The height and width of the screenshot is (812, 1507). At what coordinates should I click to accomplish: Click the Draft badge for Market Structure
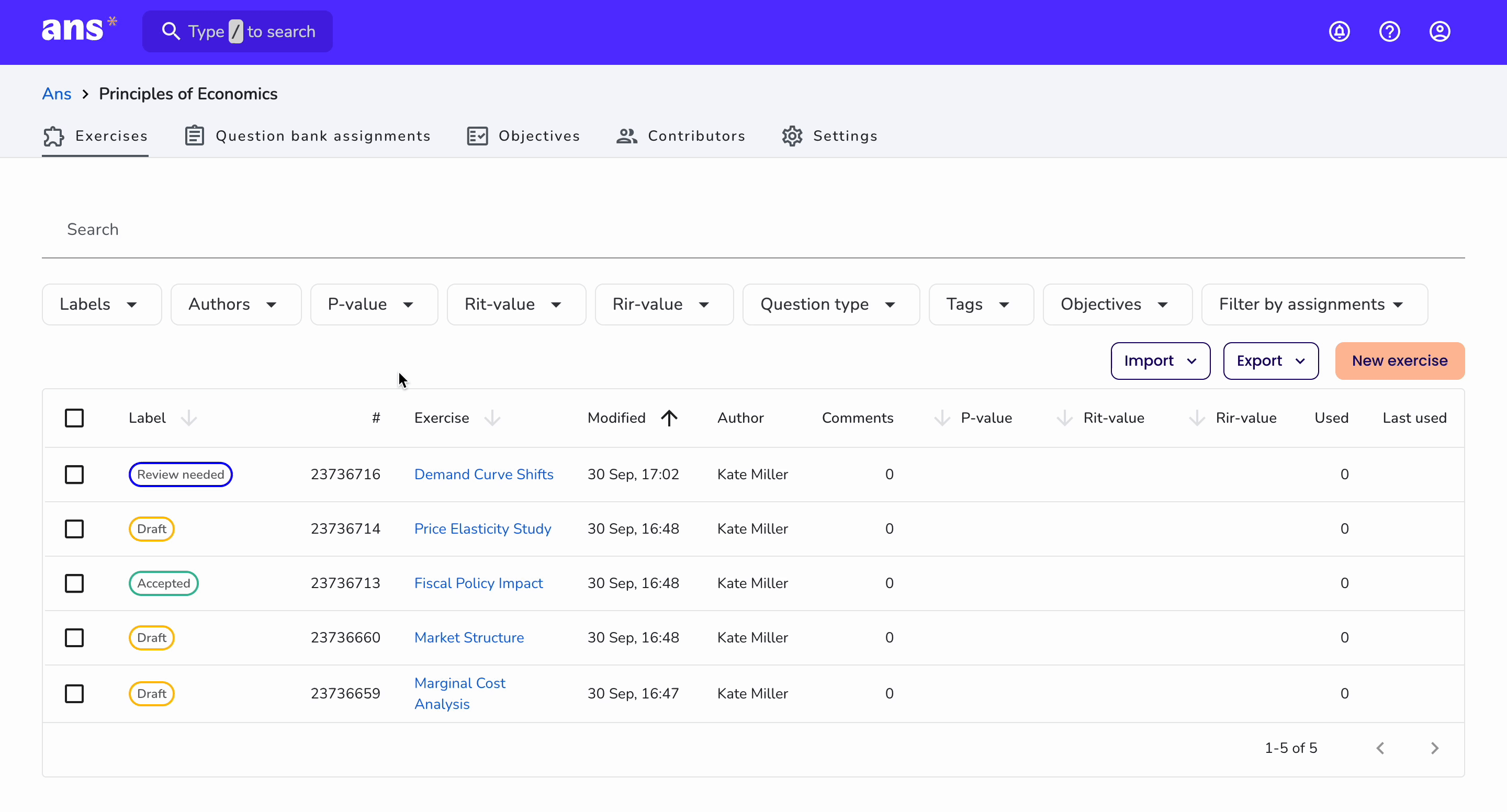tap(152, 638)
